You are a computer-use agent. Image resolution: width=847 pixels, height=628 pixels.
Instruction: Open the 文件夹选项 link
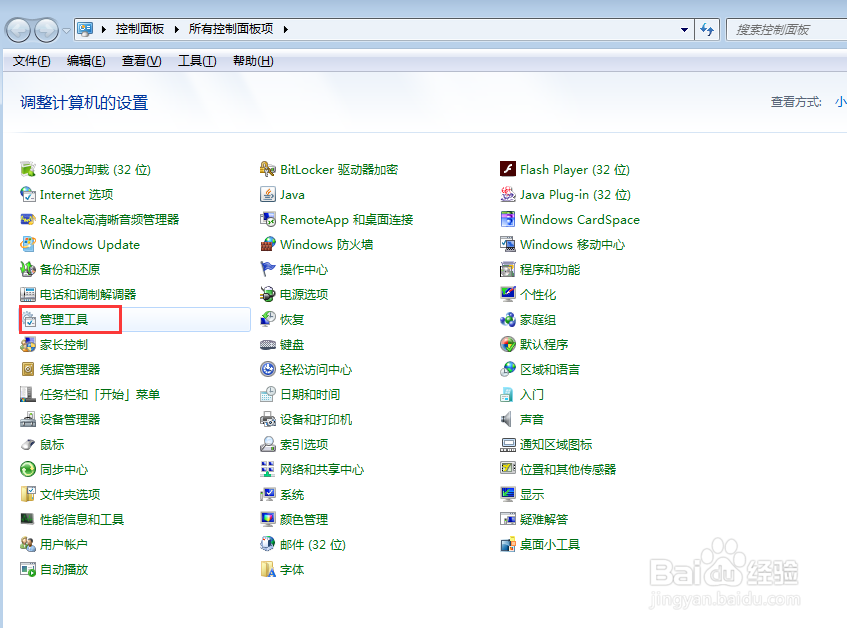pyautogui.click(x=70, y=495)
